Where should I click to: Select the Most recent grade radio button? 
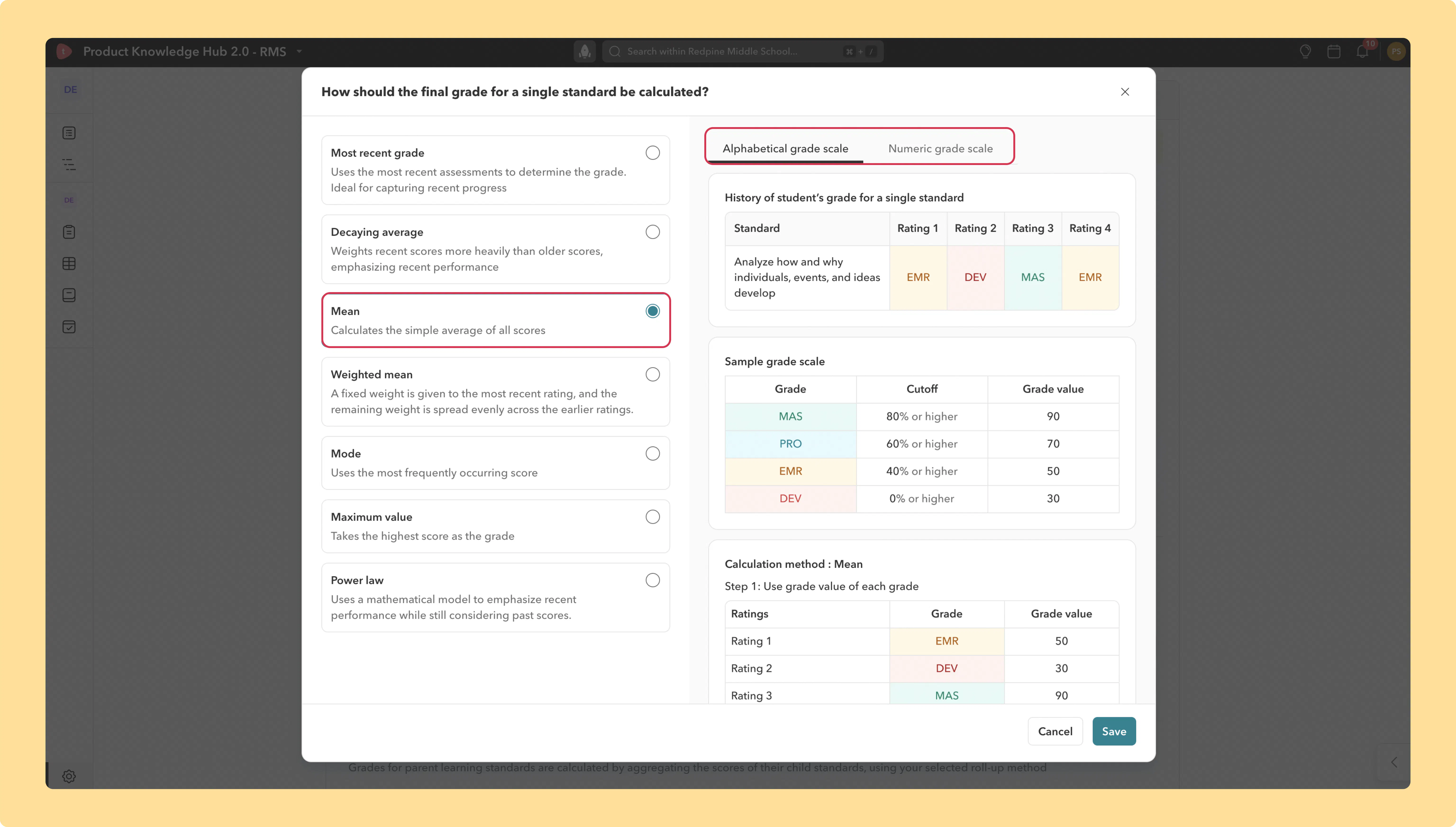coord(653,153)
